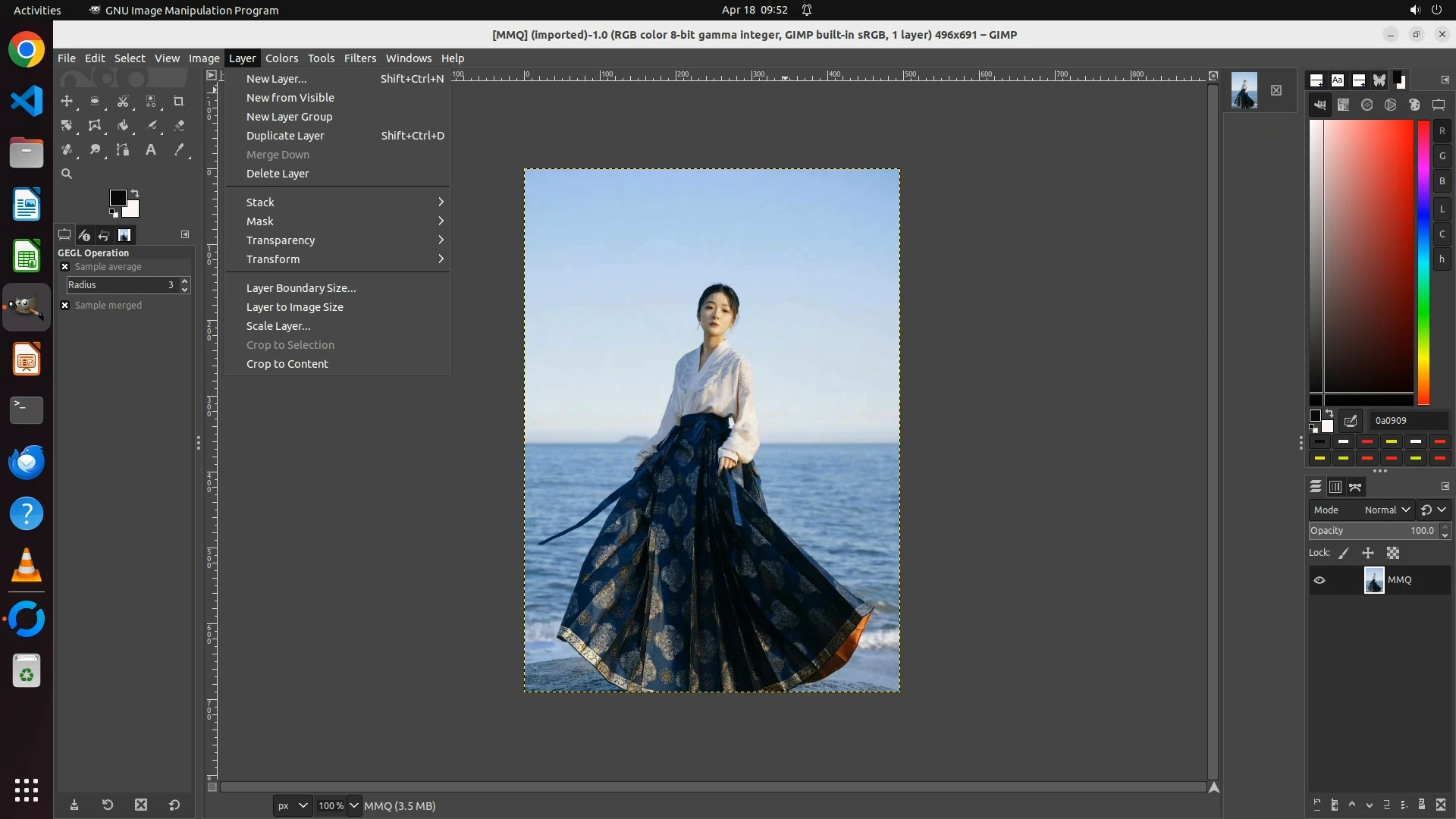The width and height of the screenshot is (1456, 819).
Task: Click the hex color field 0a0909
Action: click(1408, 421)
